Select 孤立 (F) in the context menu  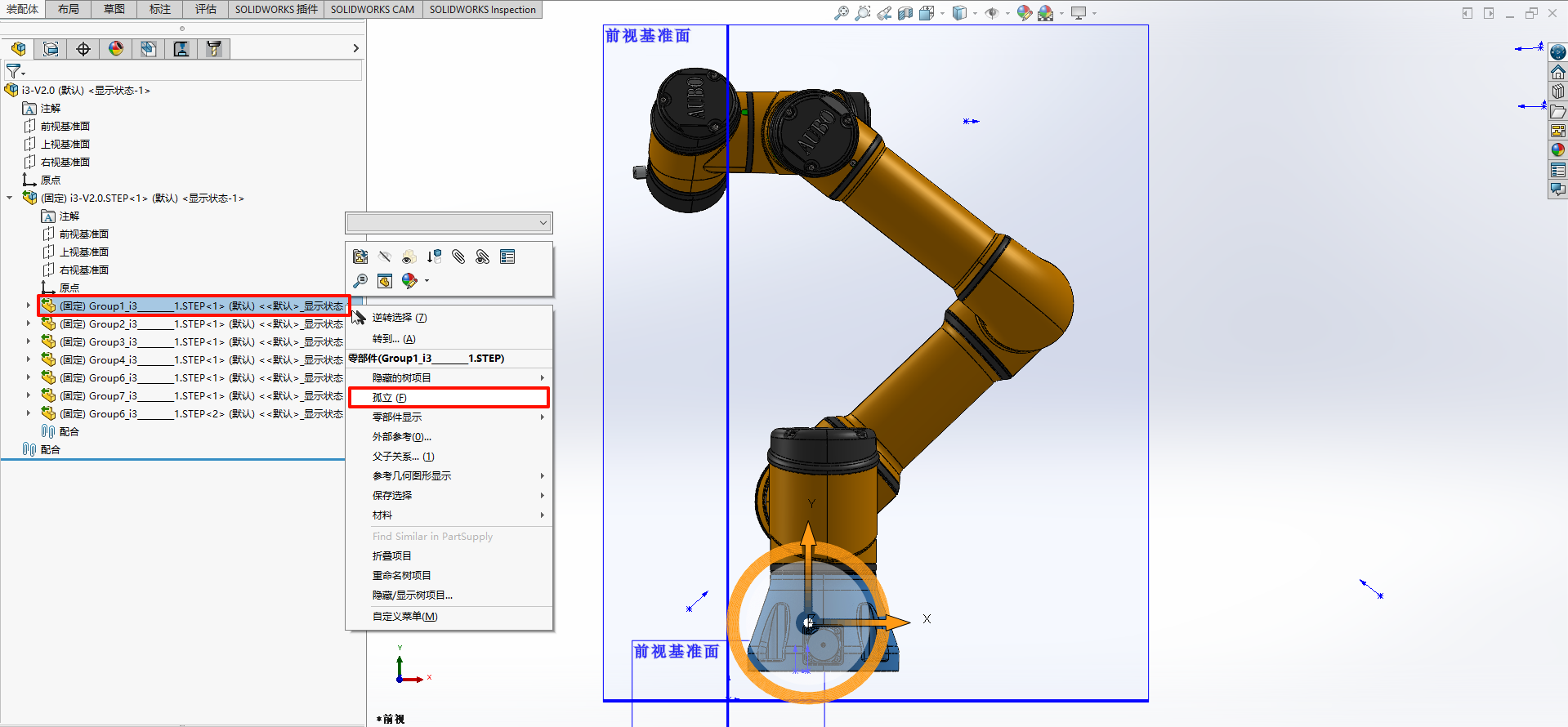[x=449, y=398]
